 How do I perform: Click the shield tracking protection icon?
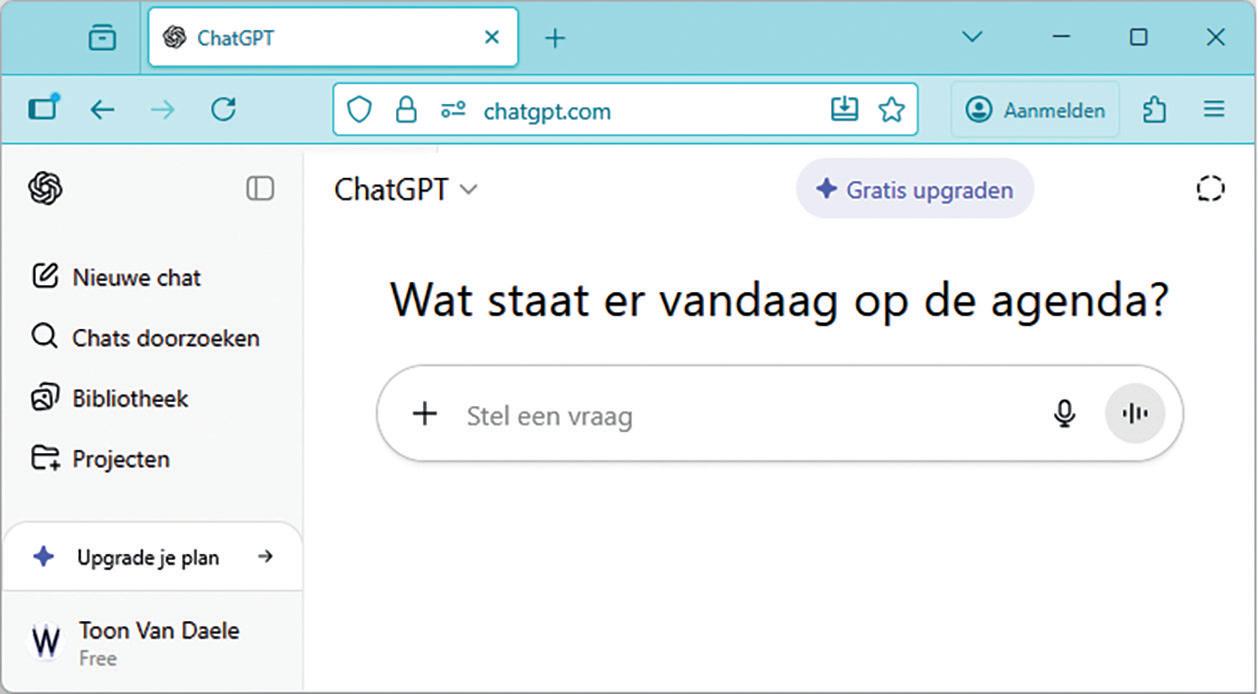tap(359, 110)
